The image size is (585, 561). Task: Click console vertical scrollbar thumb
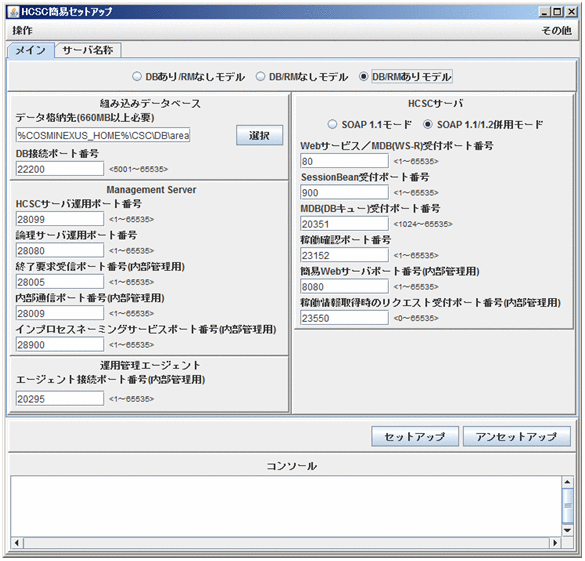click(567, 506)
